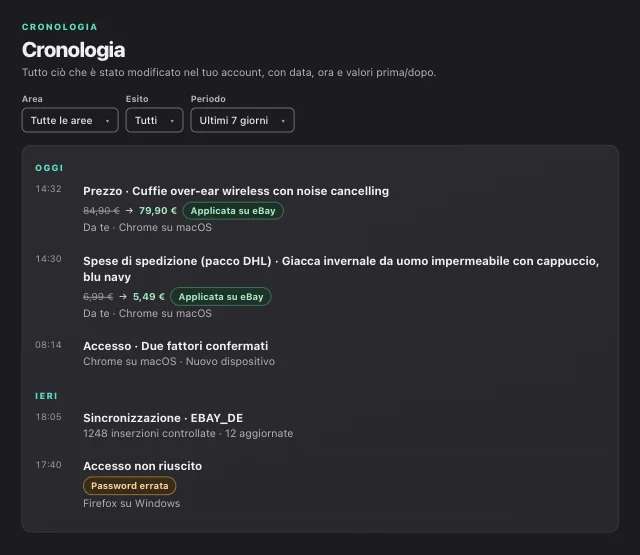Click the 18:05 timestamp
This screenshot has height=555, width=640.
pyautogui.click(x=49, y=417)
